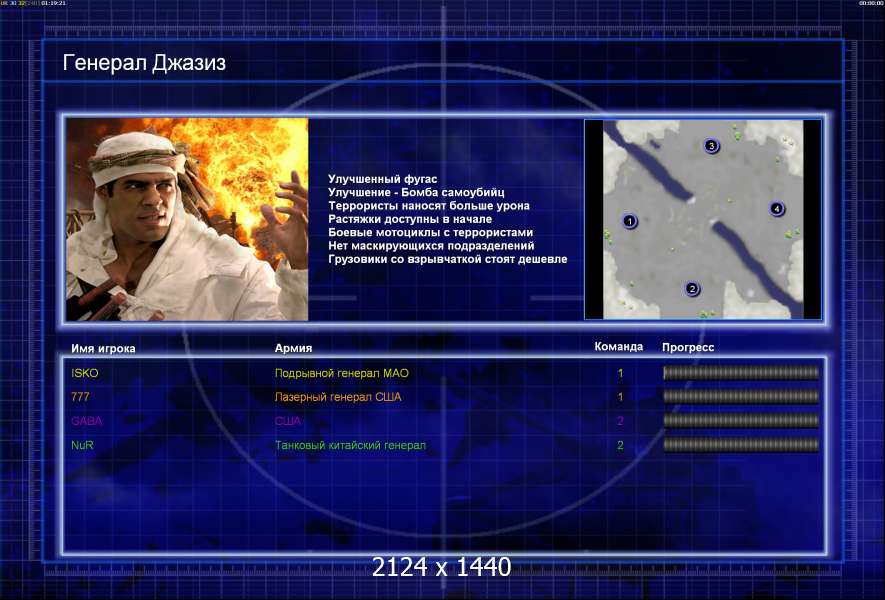Screen dimensions: 885x600
Task: Click GABA's loading progress bar
Action: (741, 421)
